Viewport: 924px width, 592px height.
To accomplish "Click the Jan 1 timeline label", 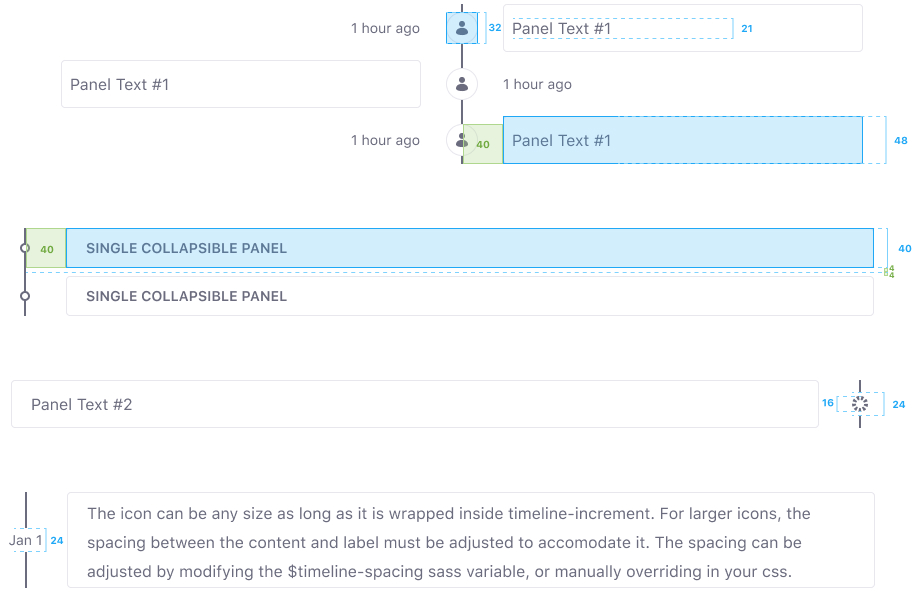I will click(x=26, y=540).
